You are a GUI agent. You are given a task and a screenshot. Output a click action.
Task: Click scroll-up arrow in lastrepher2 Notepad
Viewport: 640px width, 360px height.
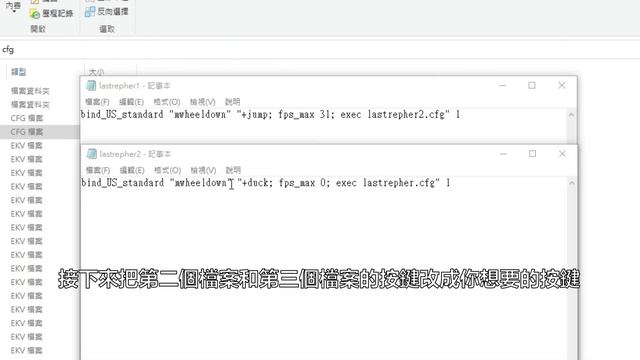click(x=572, y=184)
